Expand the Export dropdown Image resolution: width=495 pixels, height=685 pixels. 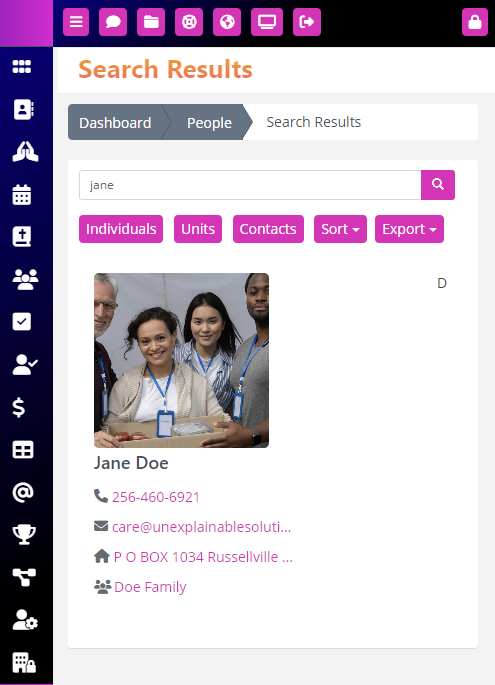pos(409,229)
